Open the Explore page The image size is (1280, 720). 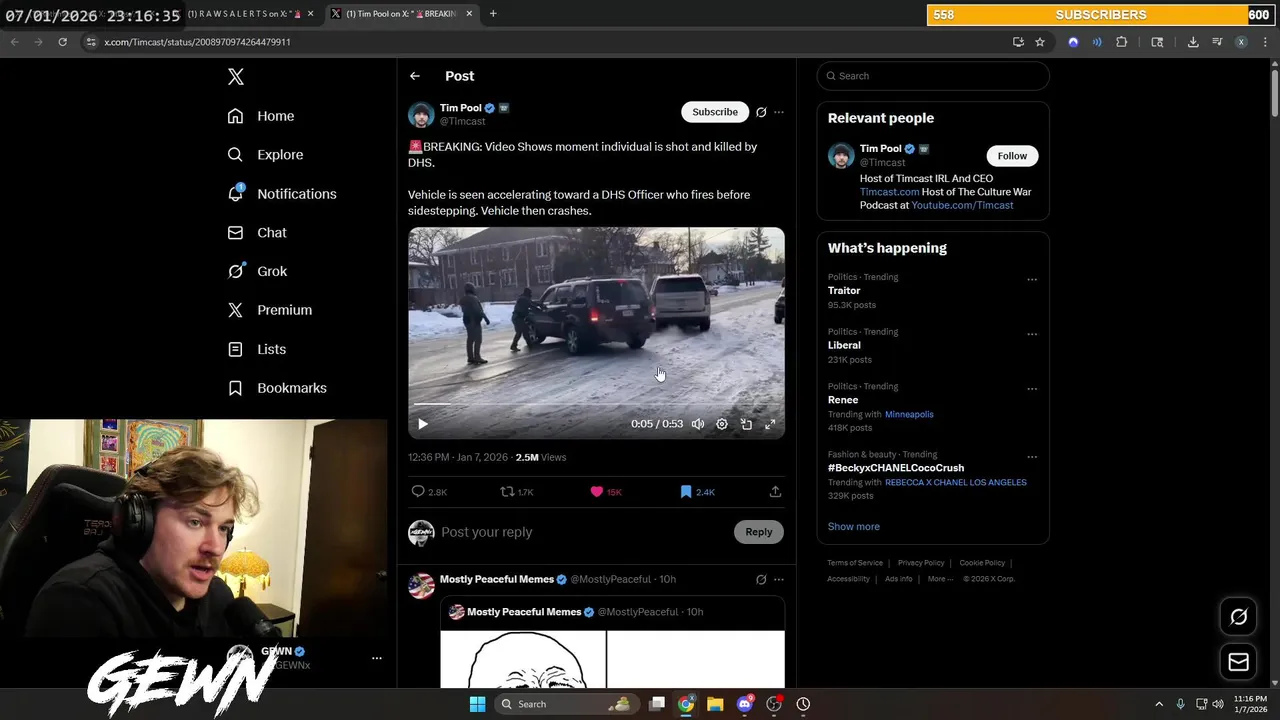click(265, 155)
